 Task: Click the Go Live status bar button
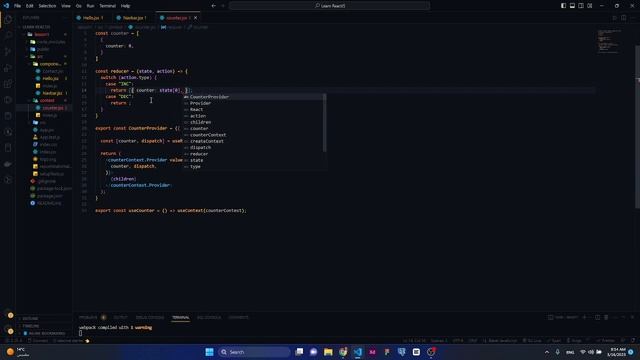[532, 340]
